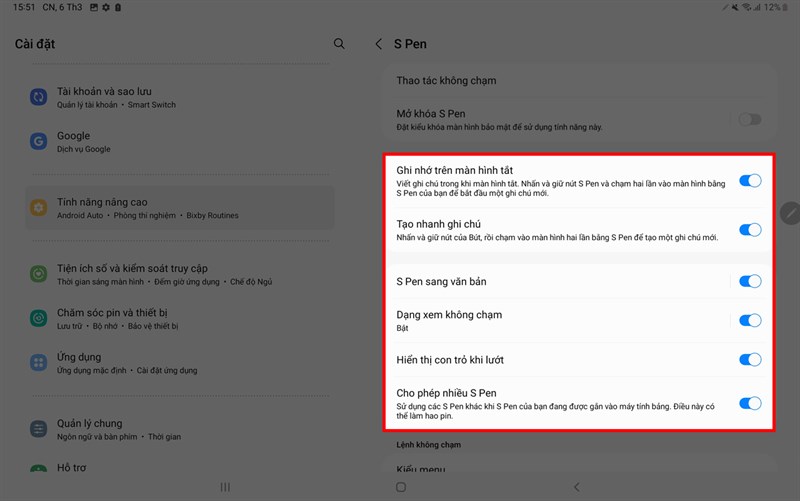The width and height of the screenshot is (800, 501).
Task: Open Chăm sóc pin và thiết bị
Action: tap(180, 318)
